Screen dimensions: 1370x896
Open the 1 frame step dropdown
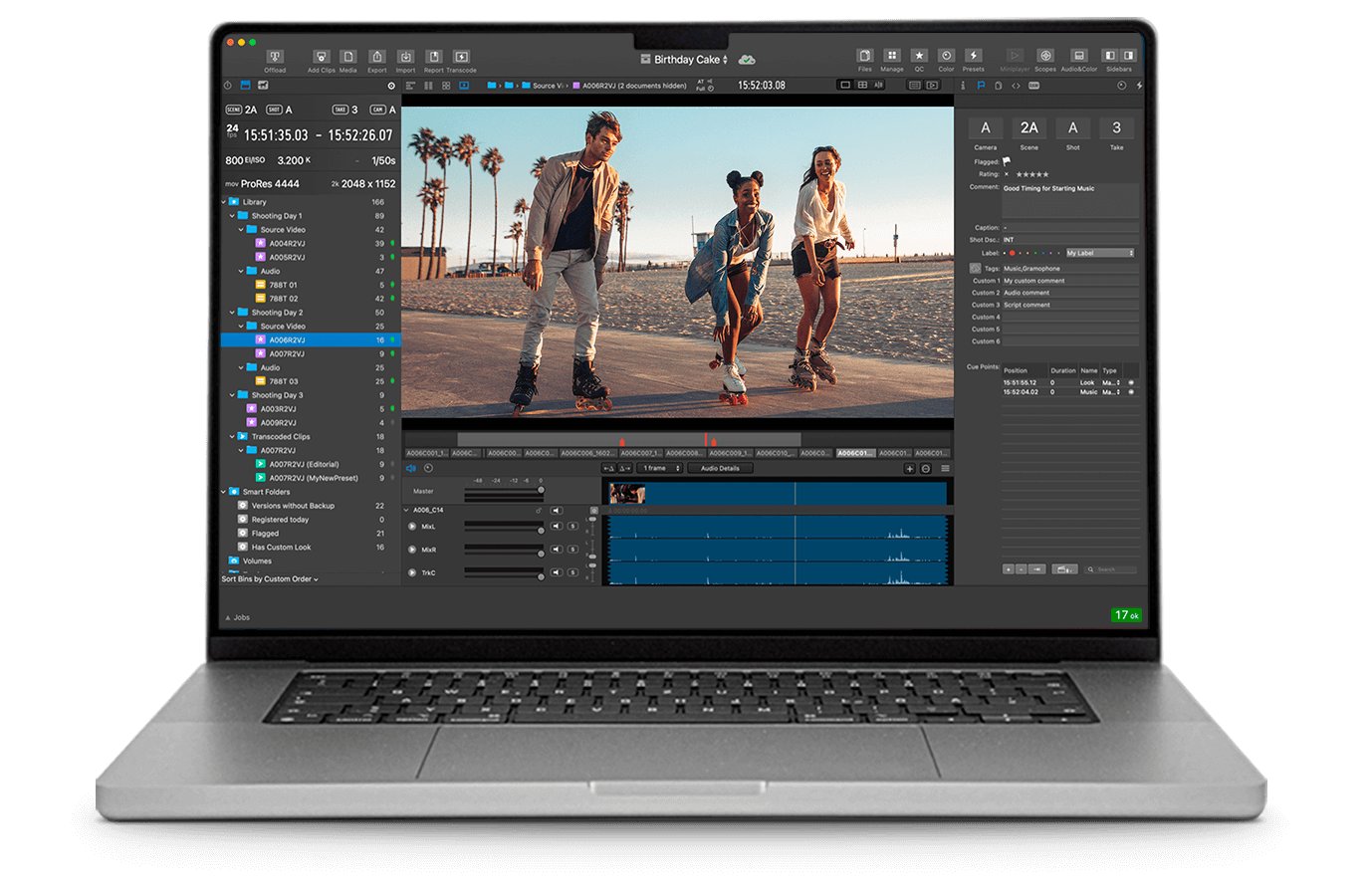coord(660,468)
